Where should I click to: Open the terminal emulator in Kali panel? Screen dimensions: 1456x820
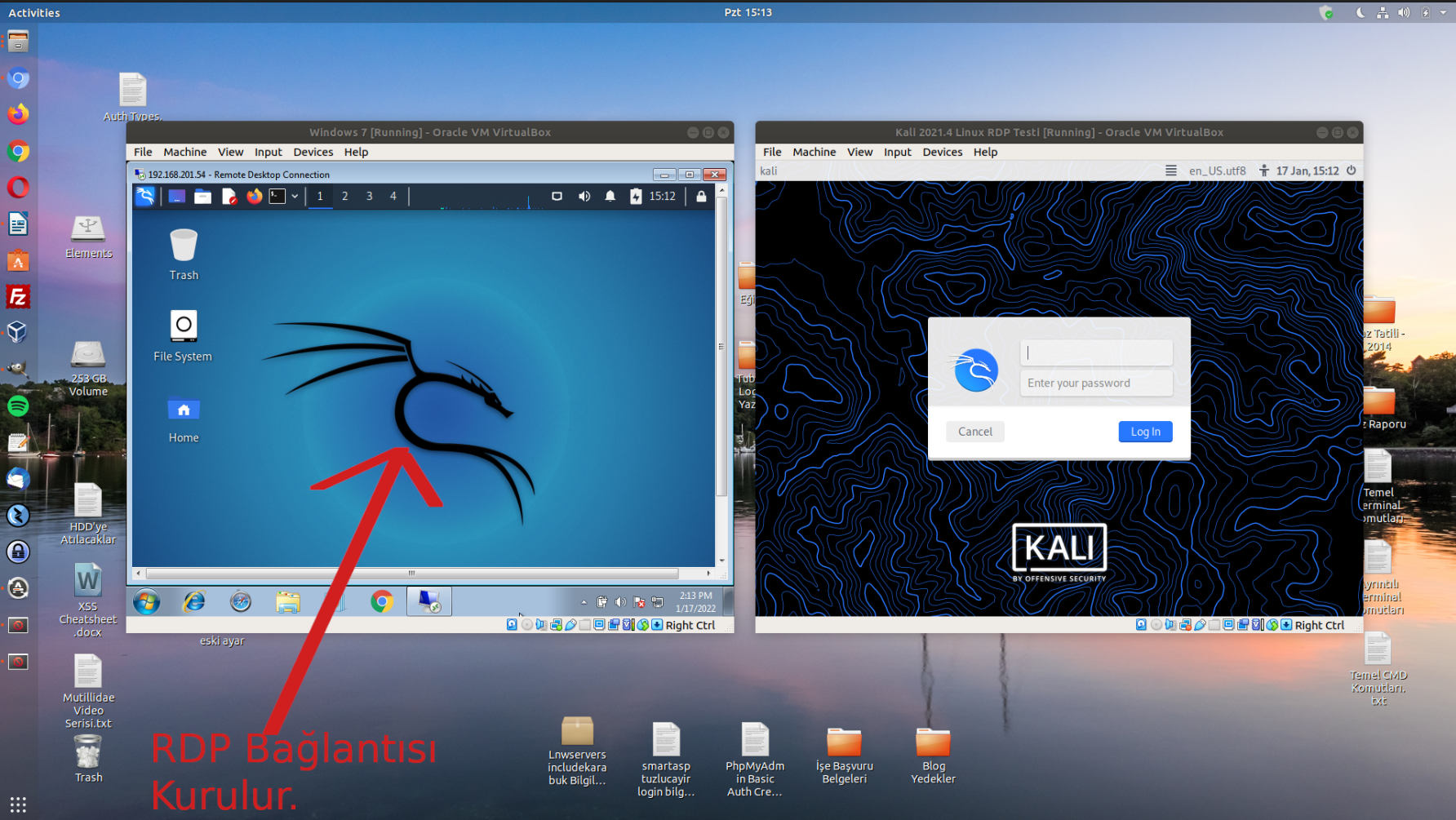(277, 197)
